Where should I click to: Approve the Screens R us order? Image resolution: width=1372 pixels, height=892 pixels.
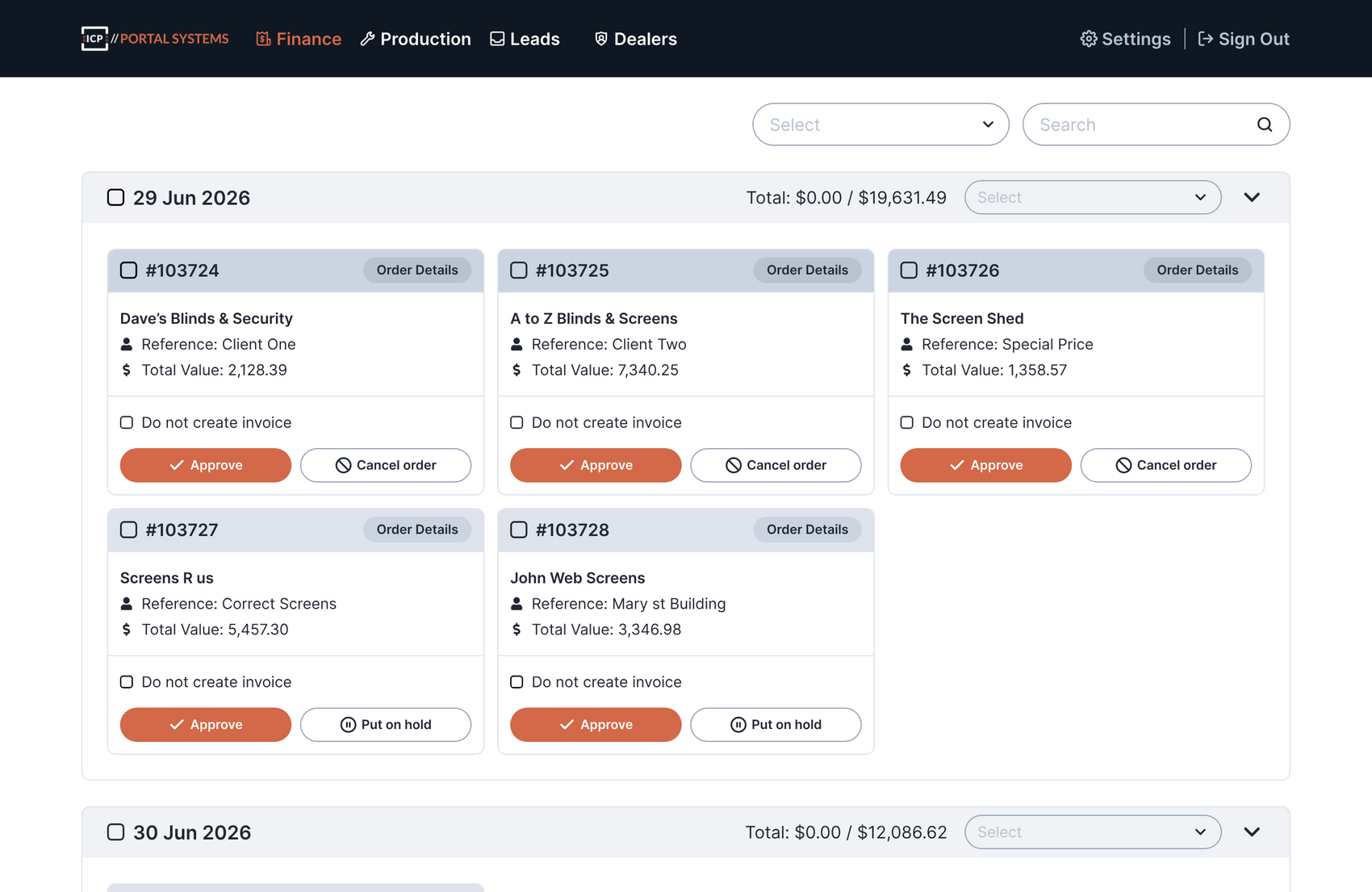pos(206,725)
